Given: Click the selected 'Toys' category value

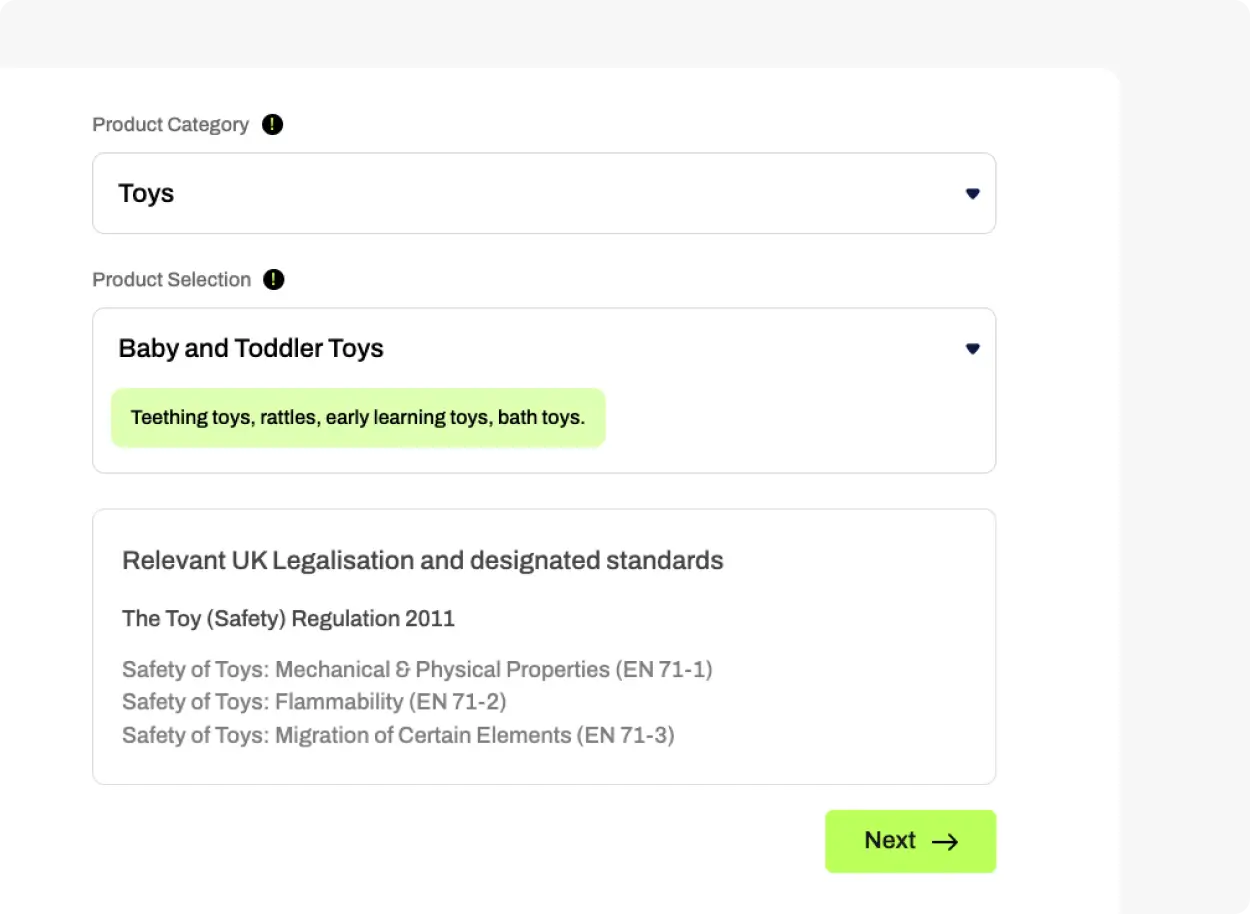Looking at the screenshot, I should tap(146, 194).
